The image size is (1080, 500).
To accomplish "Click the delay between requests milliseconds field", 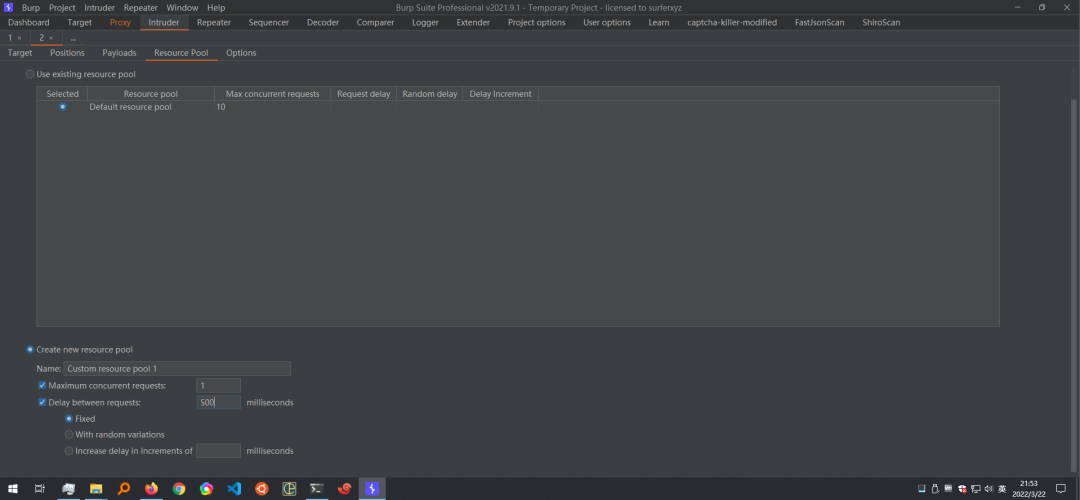I will (218, 402).
